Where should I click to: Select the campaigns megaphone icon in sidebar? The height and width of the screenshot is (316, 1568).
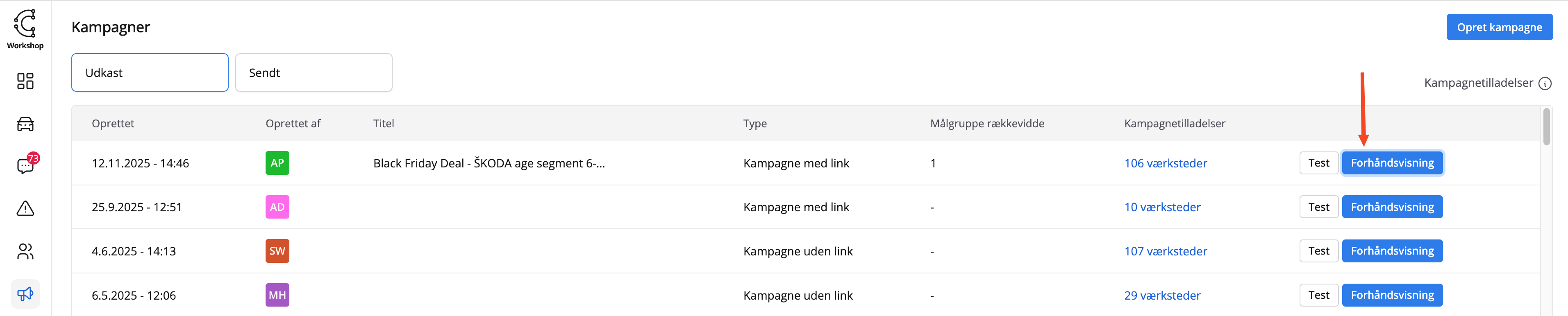pos(25,294)
